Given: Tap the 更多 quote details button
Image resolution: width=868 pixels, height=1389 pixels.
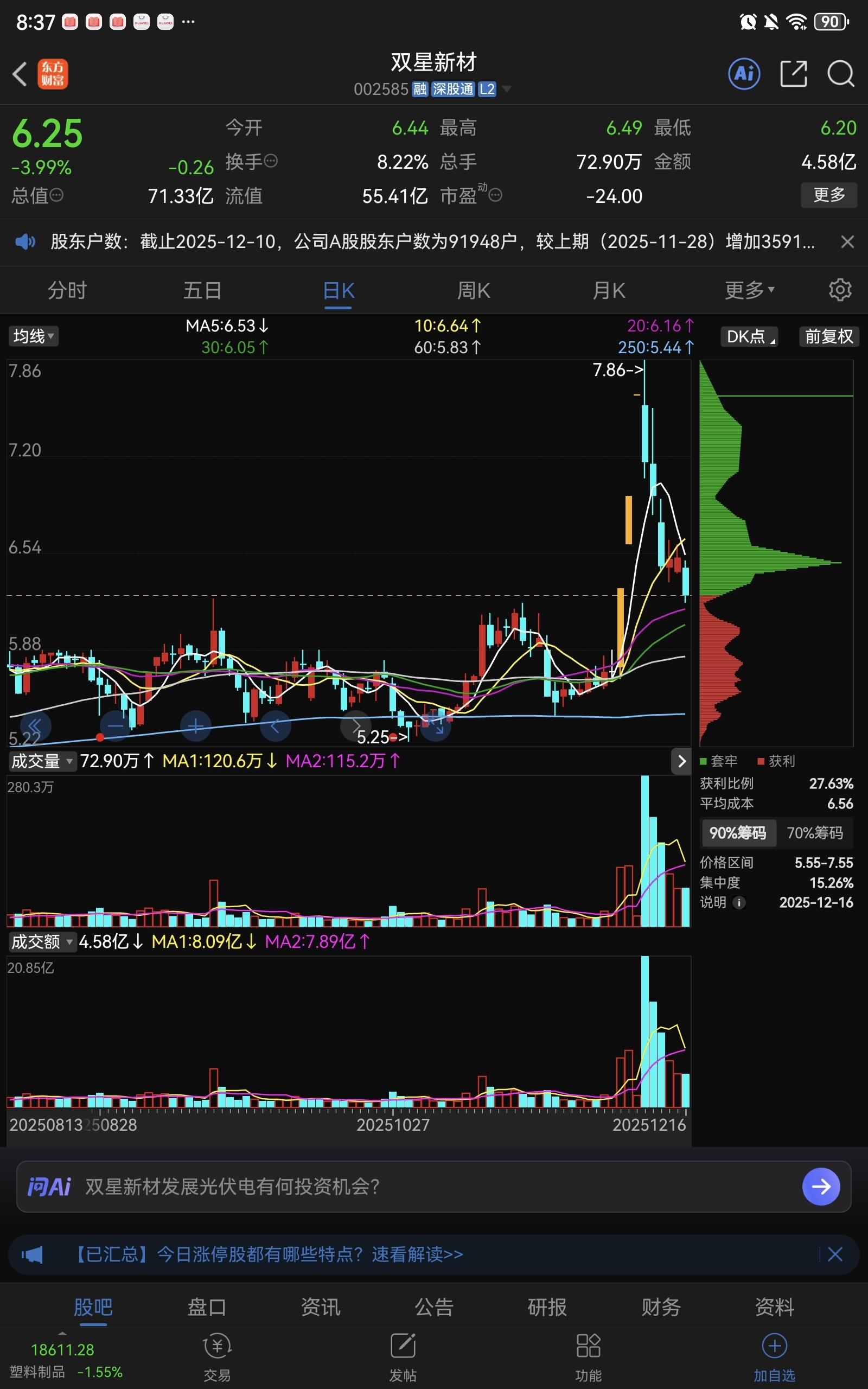Looking at the screenshot, I should coord(829,195).
